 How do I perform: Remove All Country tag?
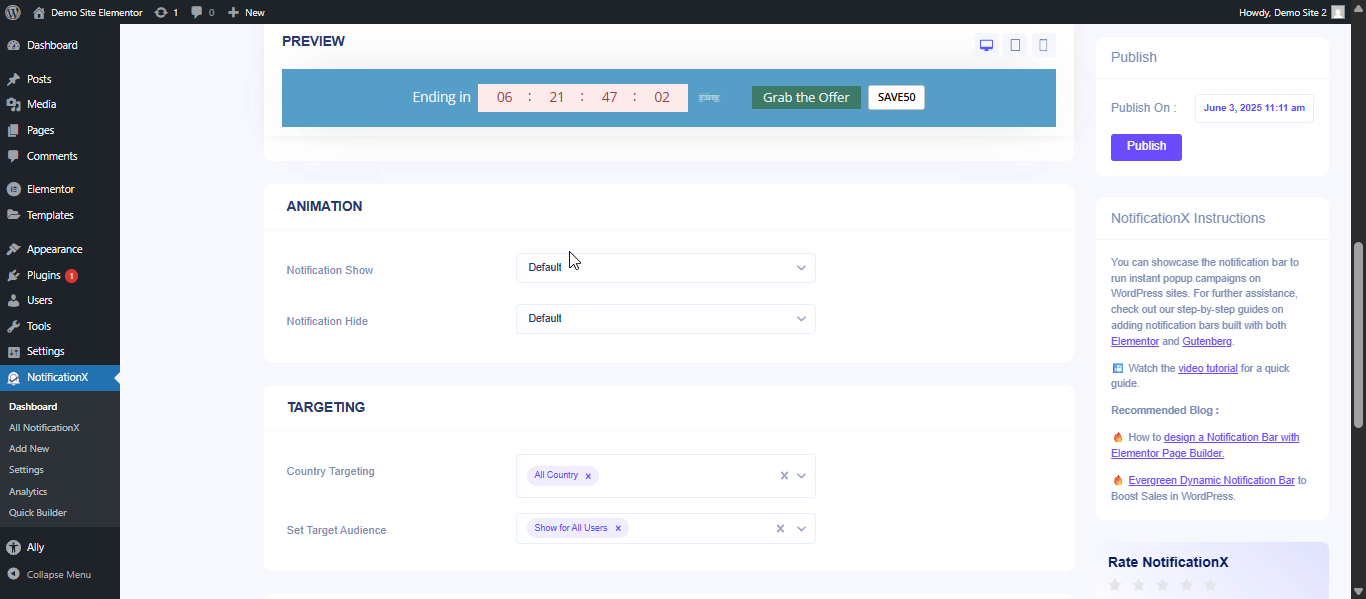click(588, 476)
